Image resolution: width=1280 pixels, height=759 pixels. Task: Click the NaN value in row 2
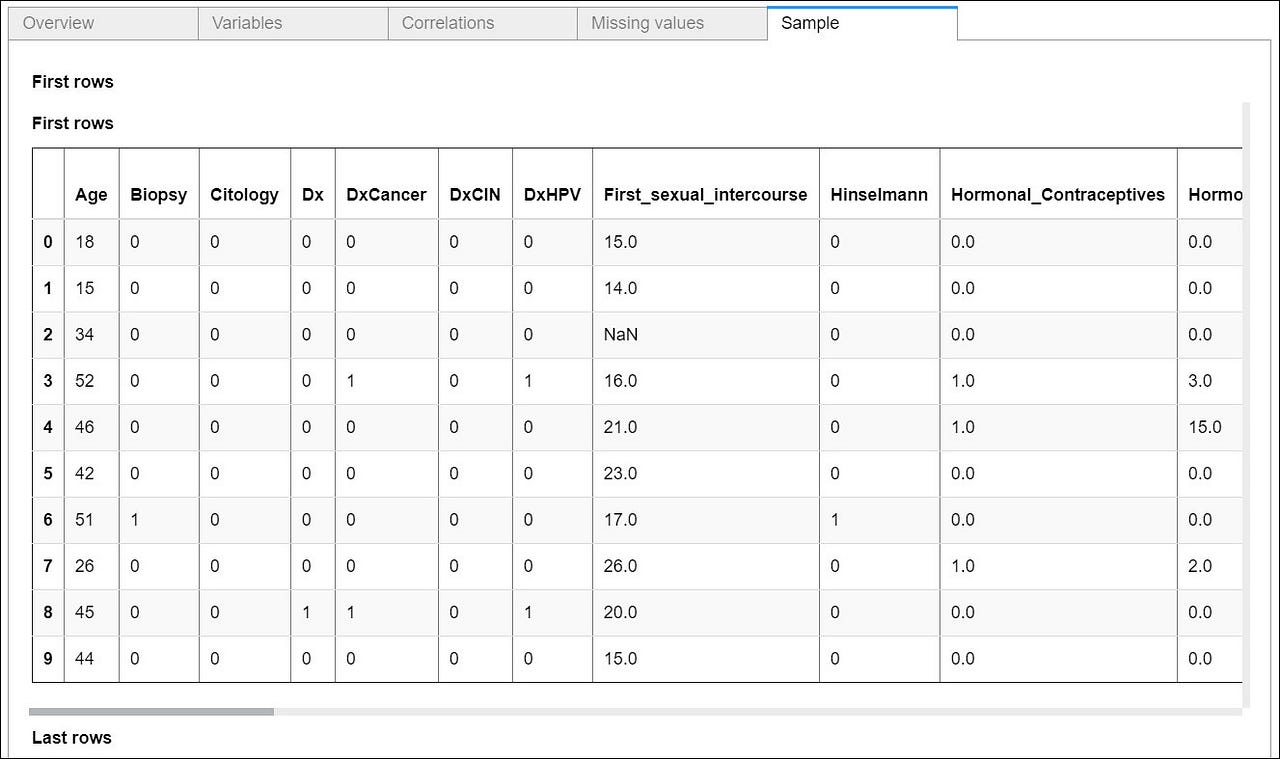click(620, 335)
